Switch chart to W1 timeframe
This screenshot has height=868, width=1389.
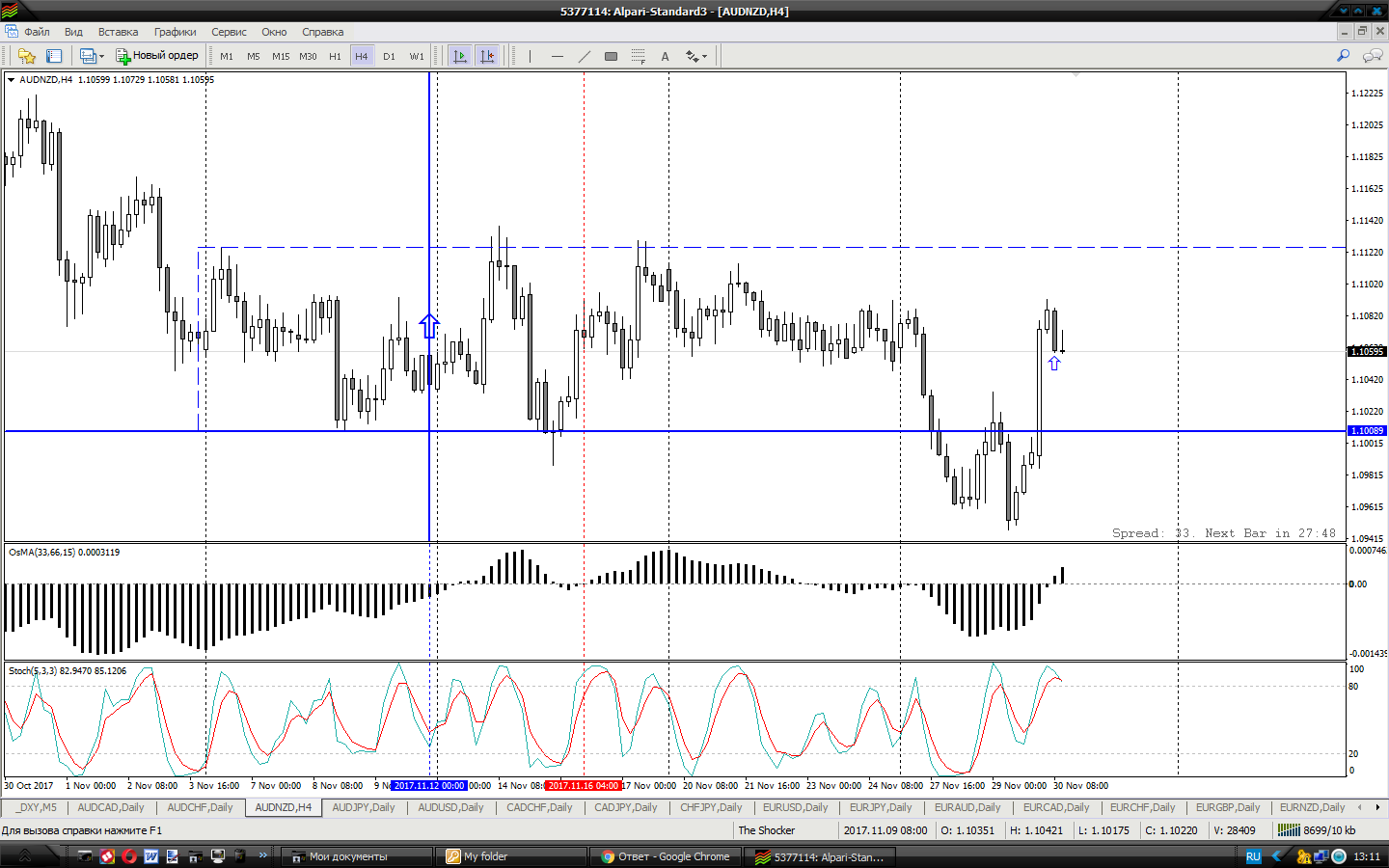click(x=417, y=56)
